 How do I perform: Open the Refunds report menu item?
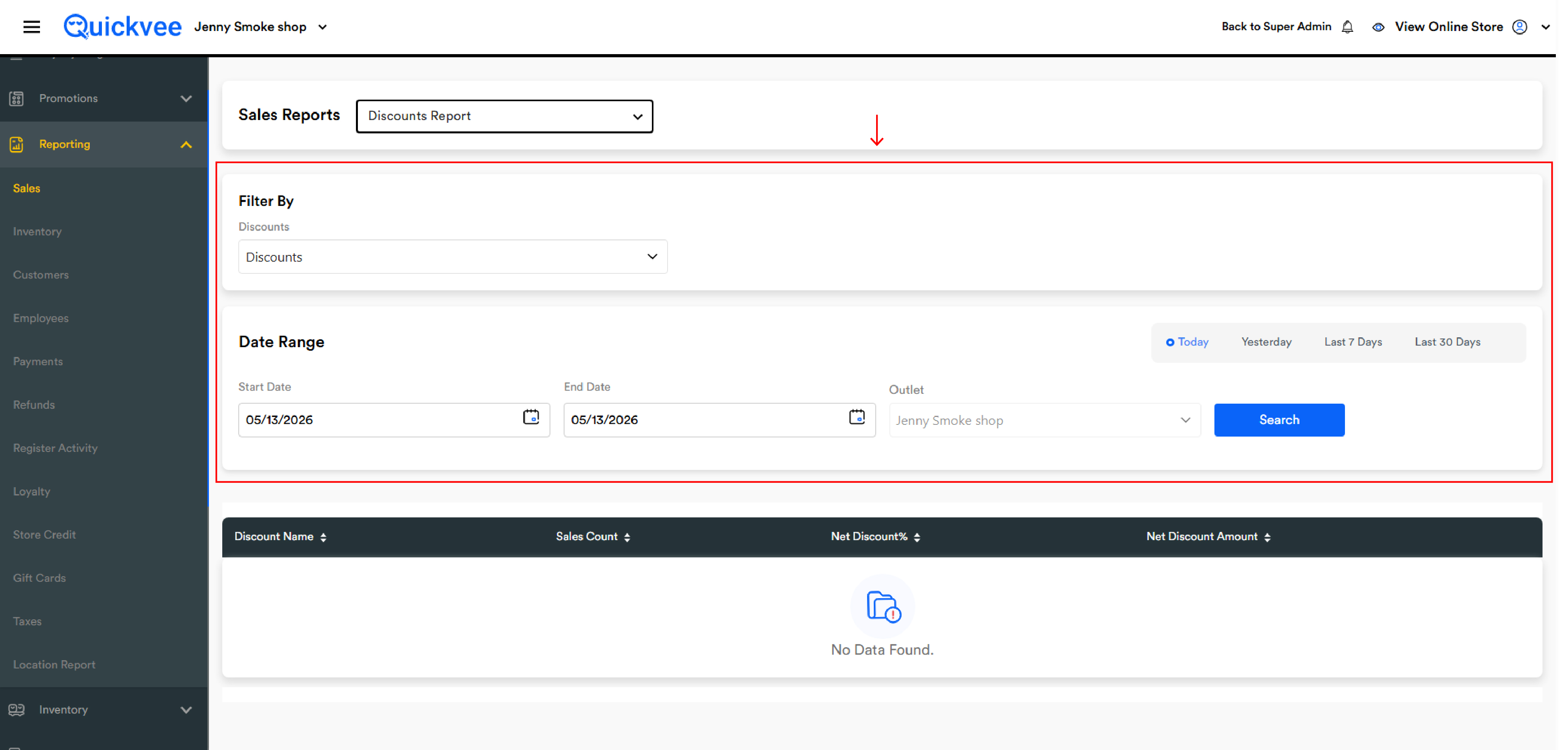(x=34, y=404)
